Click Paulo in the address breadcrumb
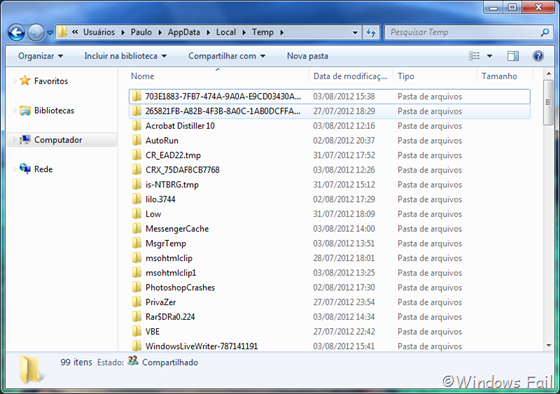Screen dimensions: 560x394 point(141,33)
